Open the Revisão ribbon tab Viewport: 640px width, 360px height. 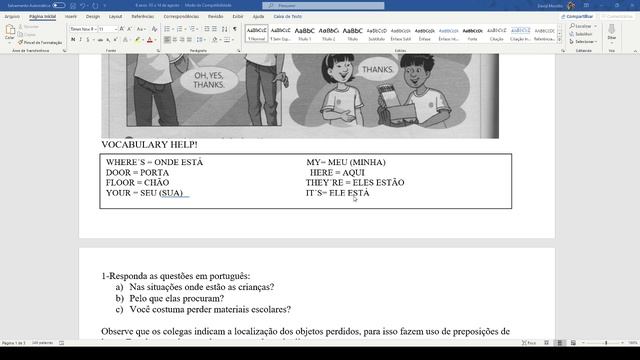(216, 16)
